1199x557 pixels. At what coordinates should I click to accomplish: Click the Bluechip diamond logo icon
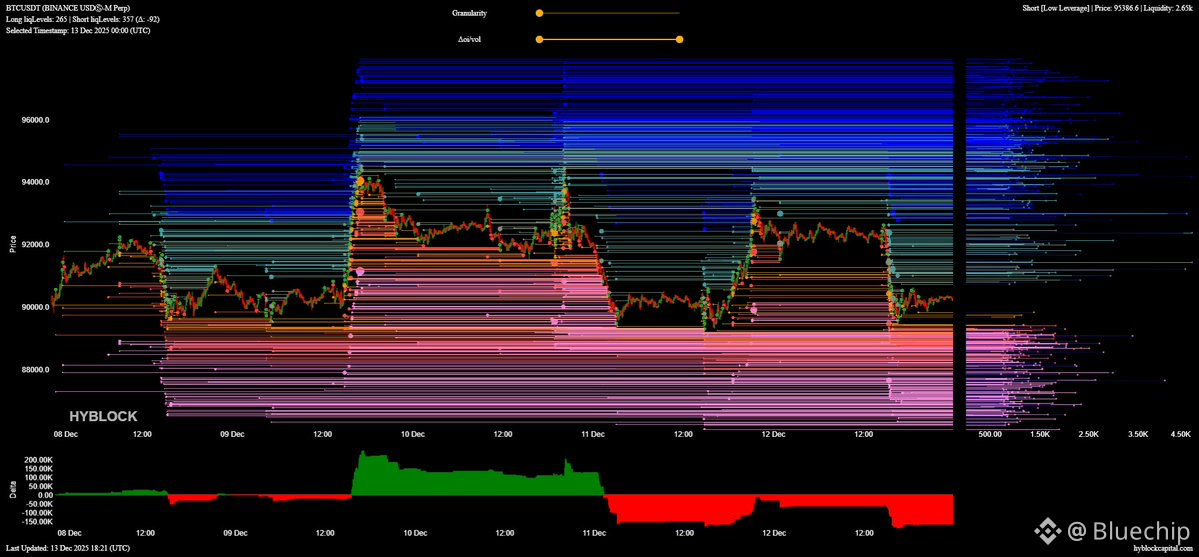point(1048,528)
